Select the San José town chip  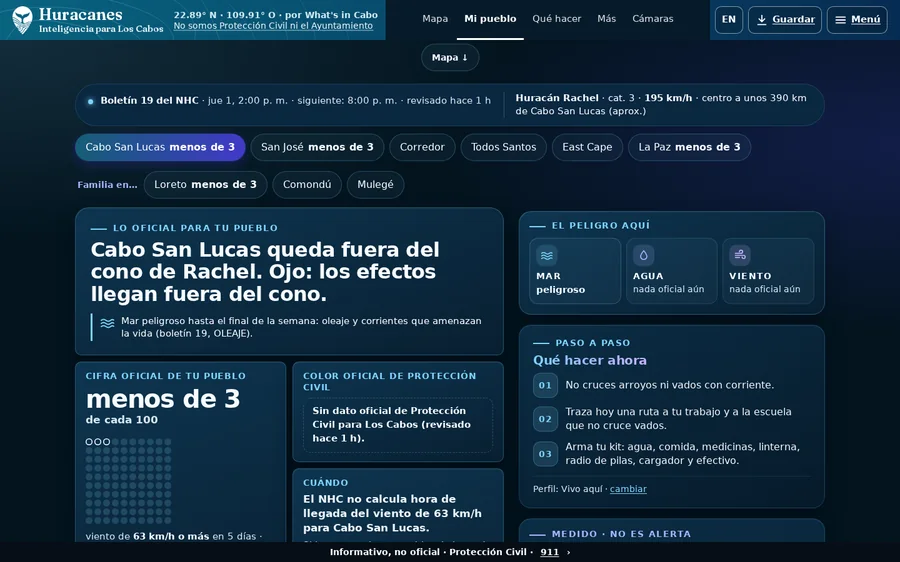[x=317, y=147]
